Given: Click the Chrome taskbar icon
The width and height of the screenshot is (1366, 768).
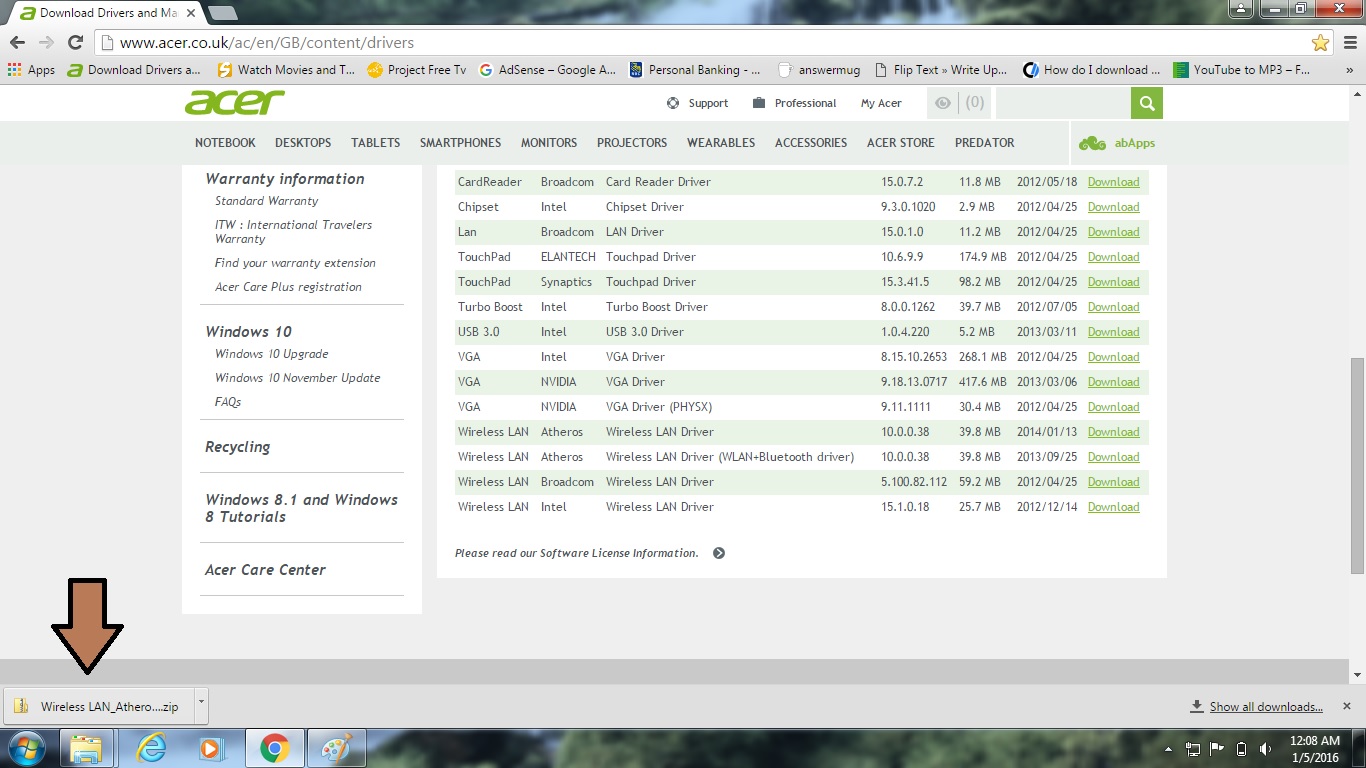Looking at the screenshot, I should 274,748.
